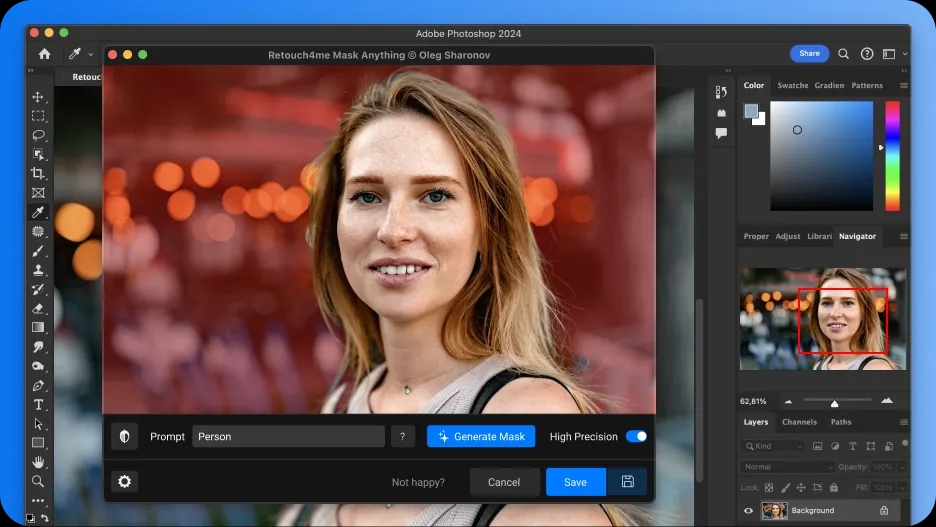The width and height of the screenshot is (936, 527).
Task: Select the Rectangle shape tool
Action: pos(38,443)
